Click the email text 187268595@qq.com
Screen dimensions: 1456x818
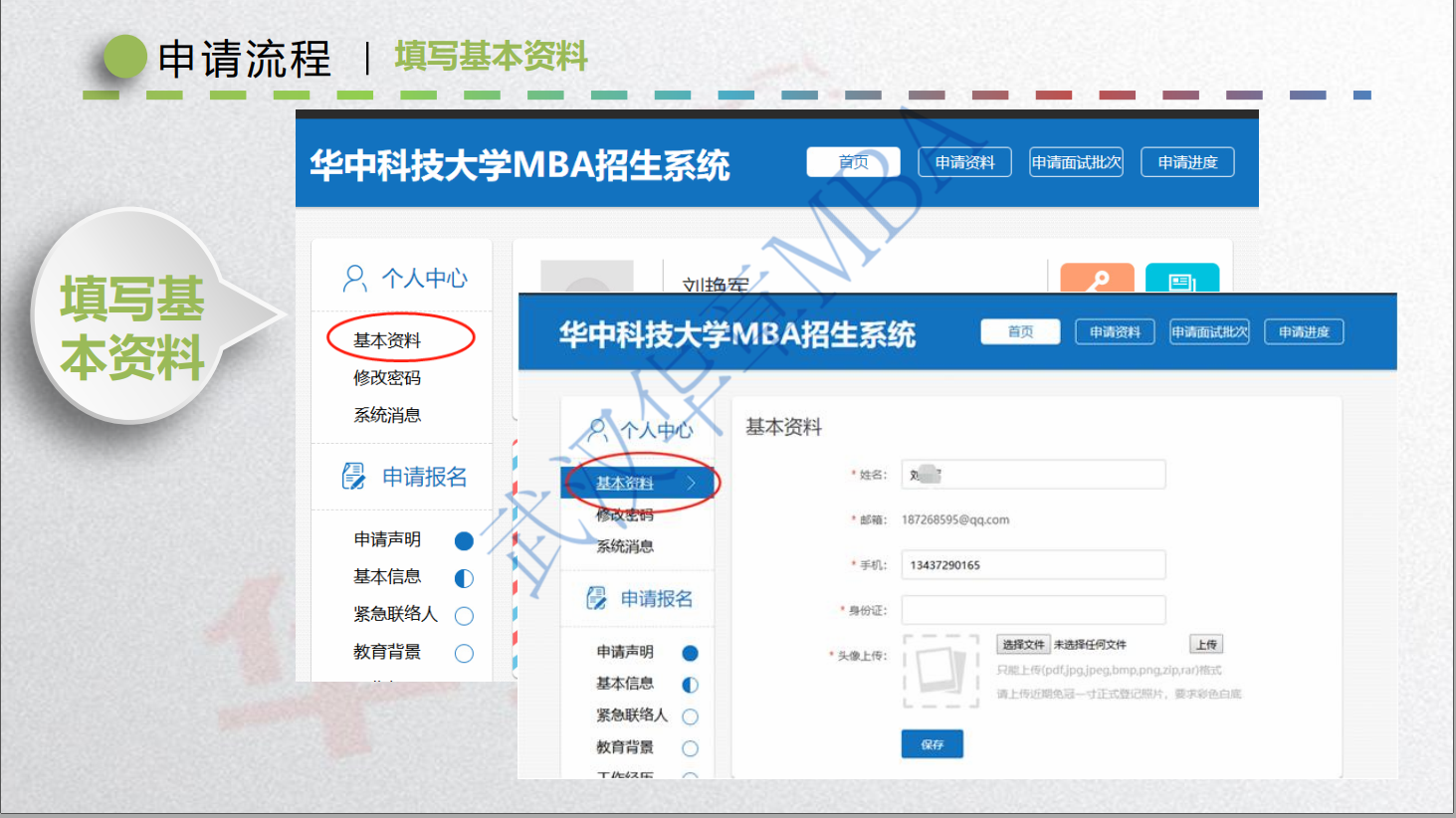(955, 519)
